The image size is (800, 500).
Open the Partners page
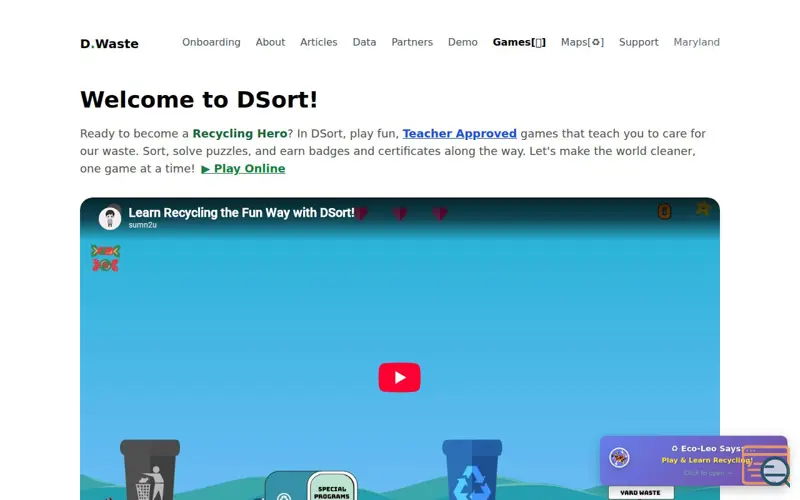click(x=412, y=42)
